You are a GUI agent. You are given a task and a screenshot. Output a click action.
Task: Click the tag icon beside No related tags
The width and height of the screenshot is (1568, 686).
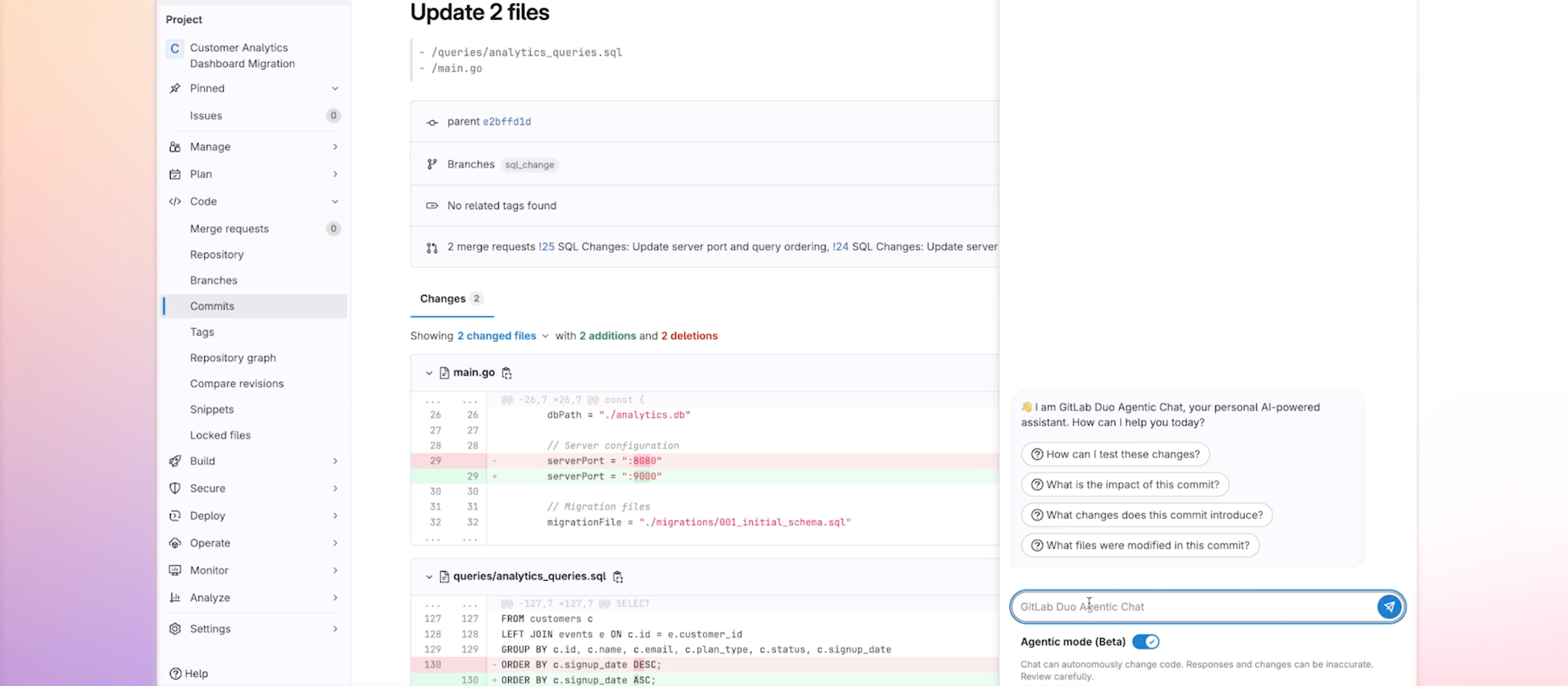(x=431, y=206)
